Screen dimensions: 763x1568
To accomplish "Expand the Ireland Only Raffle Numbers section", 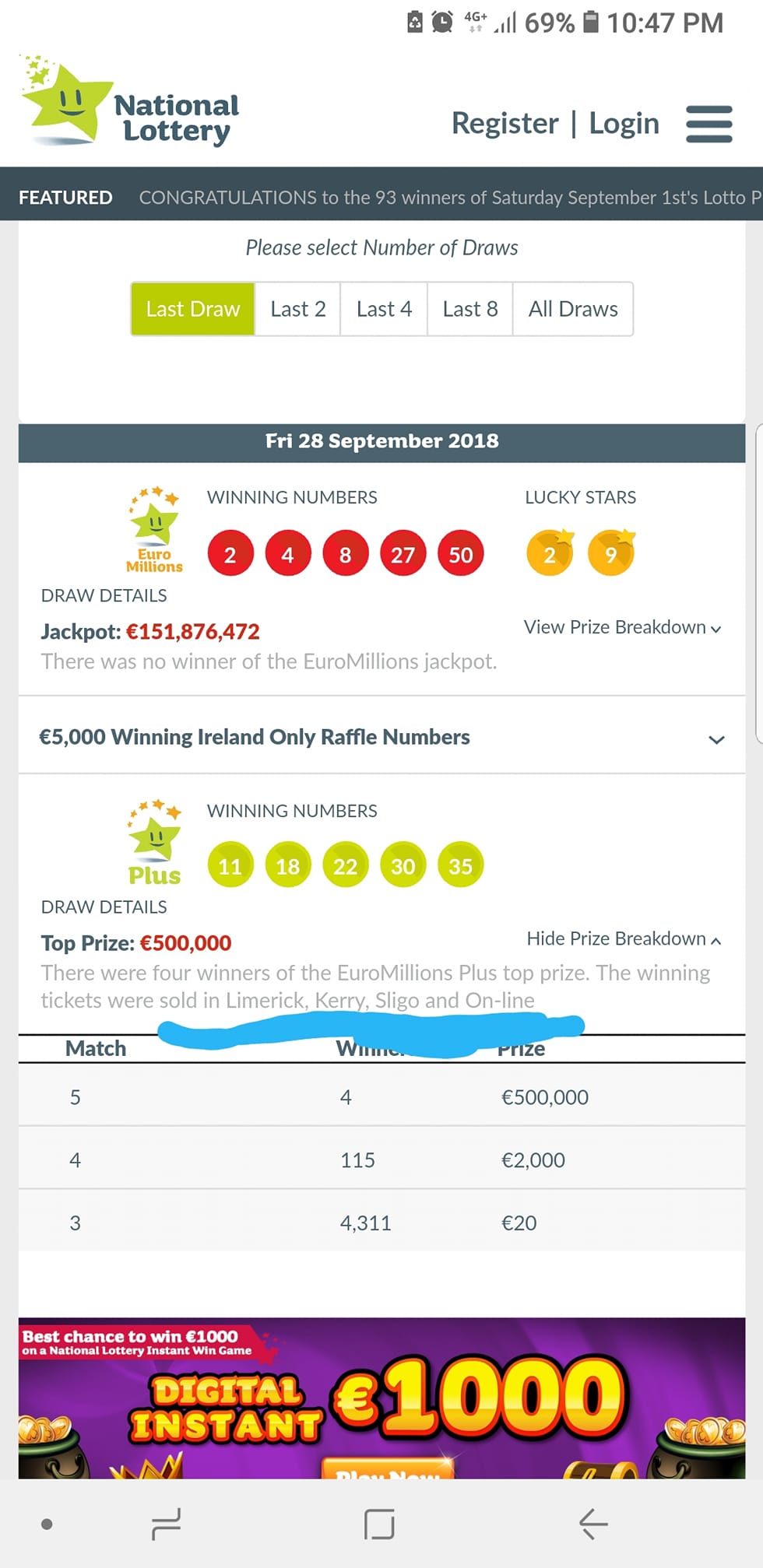I will pos(381,736).
